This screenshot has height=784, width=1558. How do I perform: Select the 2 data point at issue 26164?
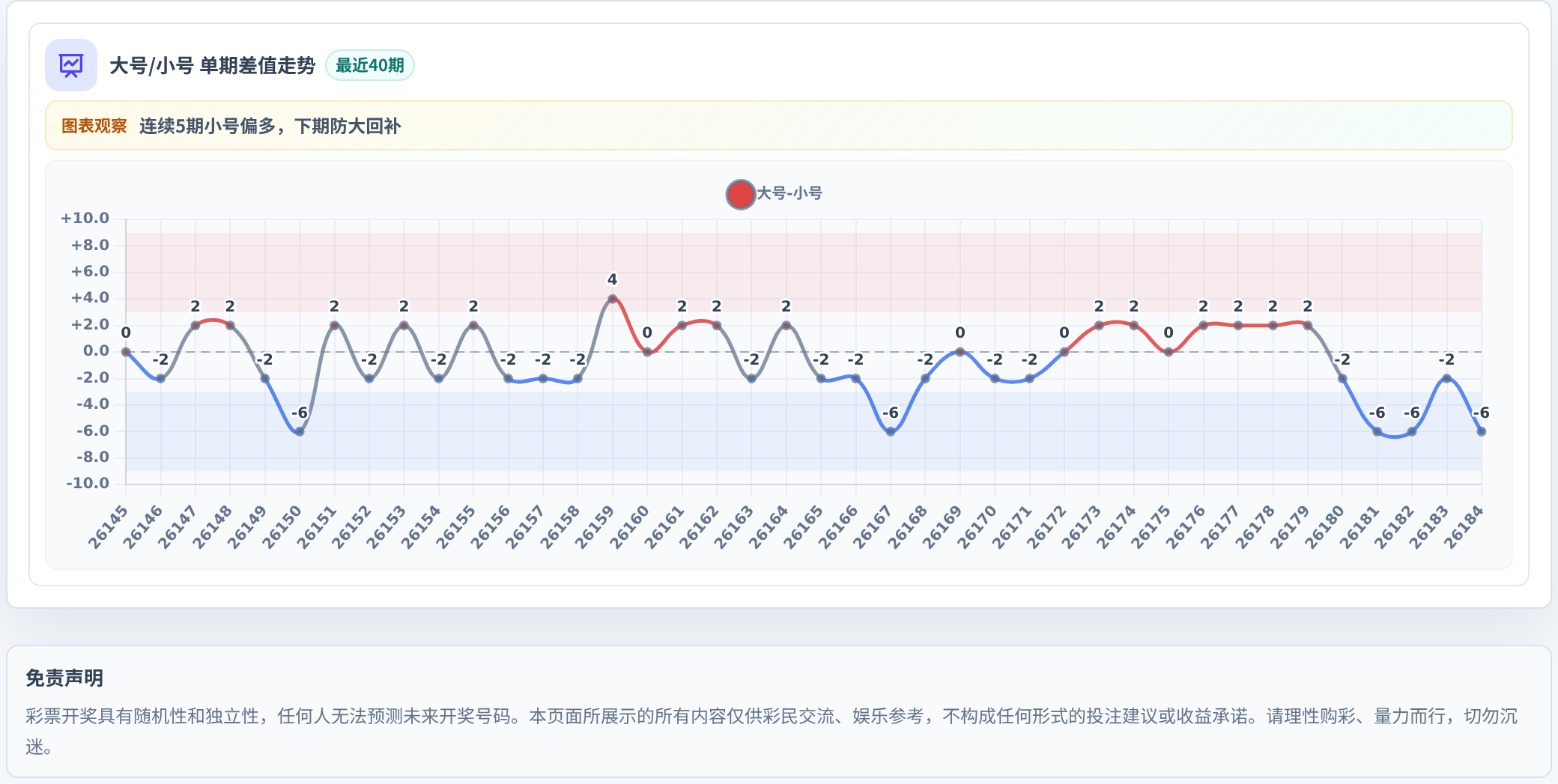(x=786, y=325)
